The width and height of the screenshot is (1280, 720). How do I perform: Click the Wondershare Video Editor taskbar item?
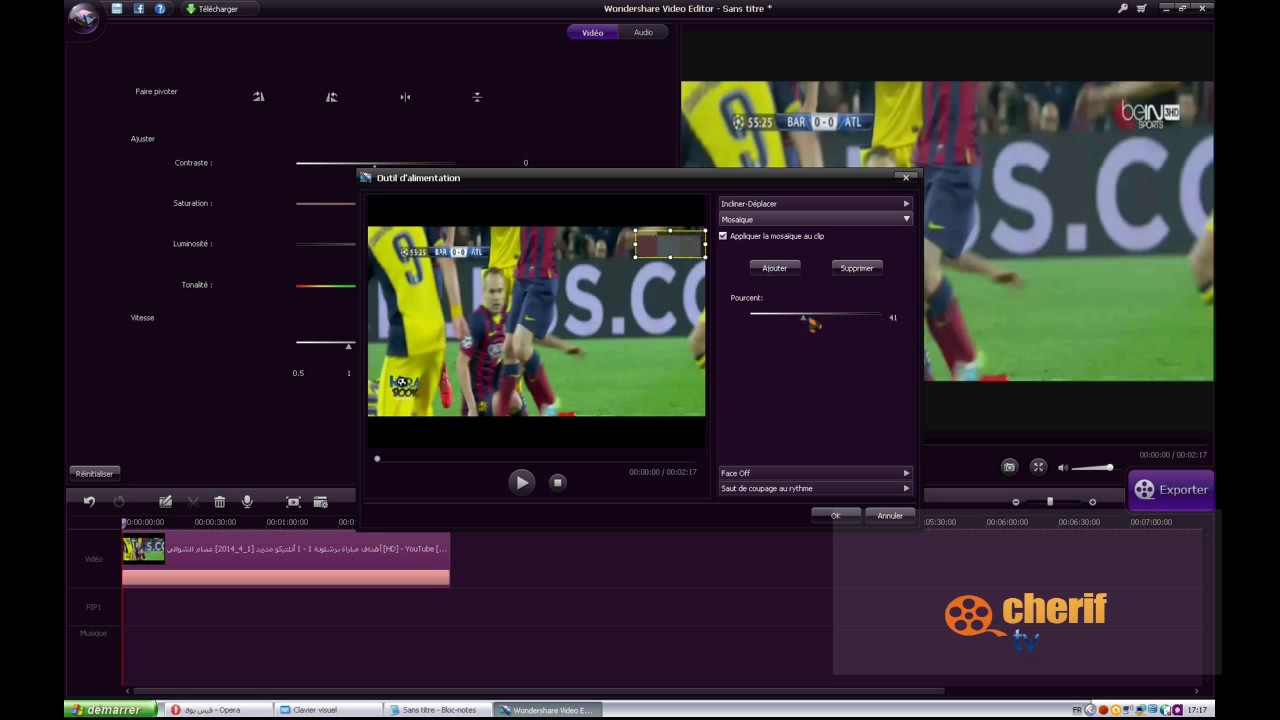click(549, 710)
